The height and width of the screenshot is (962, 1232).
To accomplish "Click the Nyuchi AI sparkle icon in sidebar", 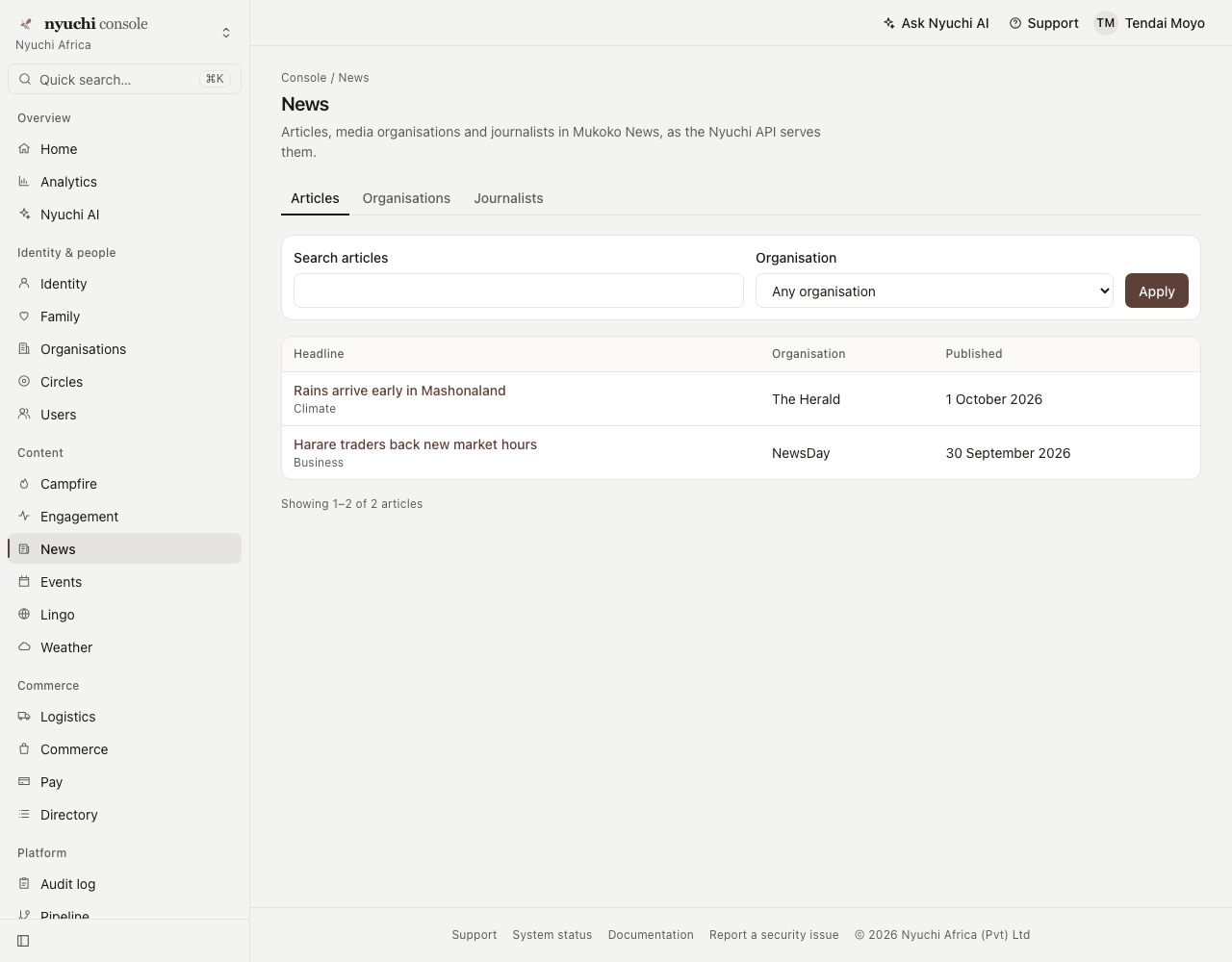I will [x=24, y=215].
